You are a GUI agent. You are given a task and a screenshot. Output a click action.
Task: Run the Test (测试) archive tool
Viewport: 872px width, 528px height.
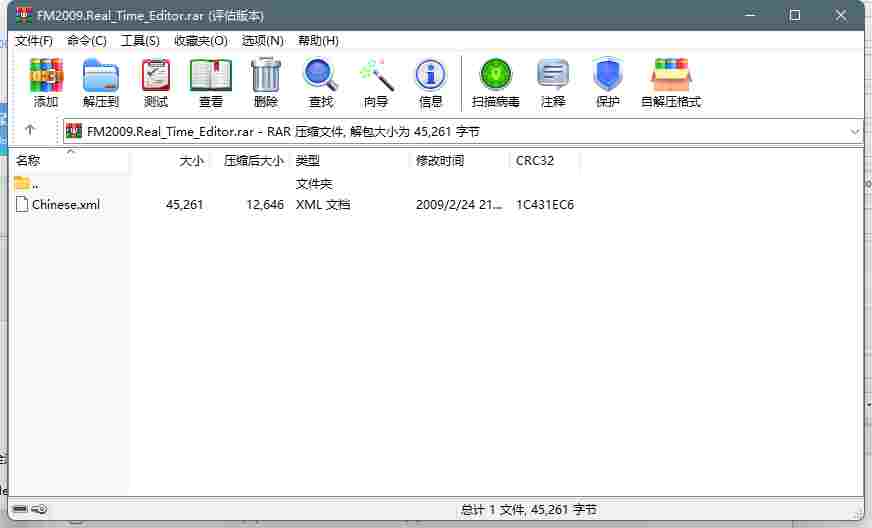156,75
